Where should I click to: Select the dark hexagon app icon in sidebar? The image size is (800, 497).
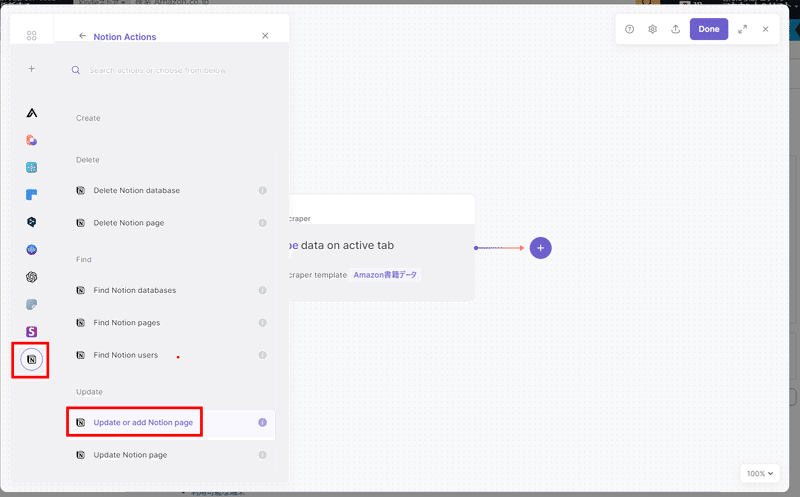[x=32, y=222]
